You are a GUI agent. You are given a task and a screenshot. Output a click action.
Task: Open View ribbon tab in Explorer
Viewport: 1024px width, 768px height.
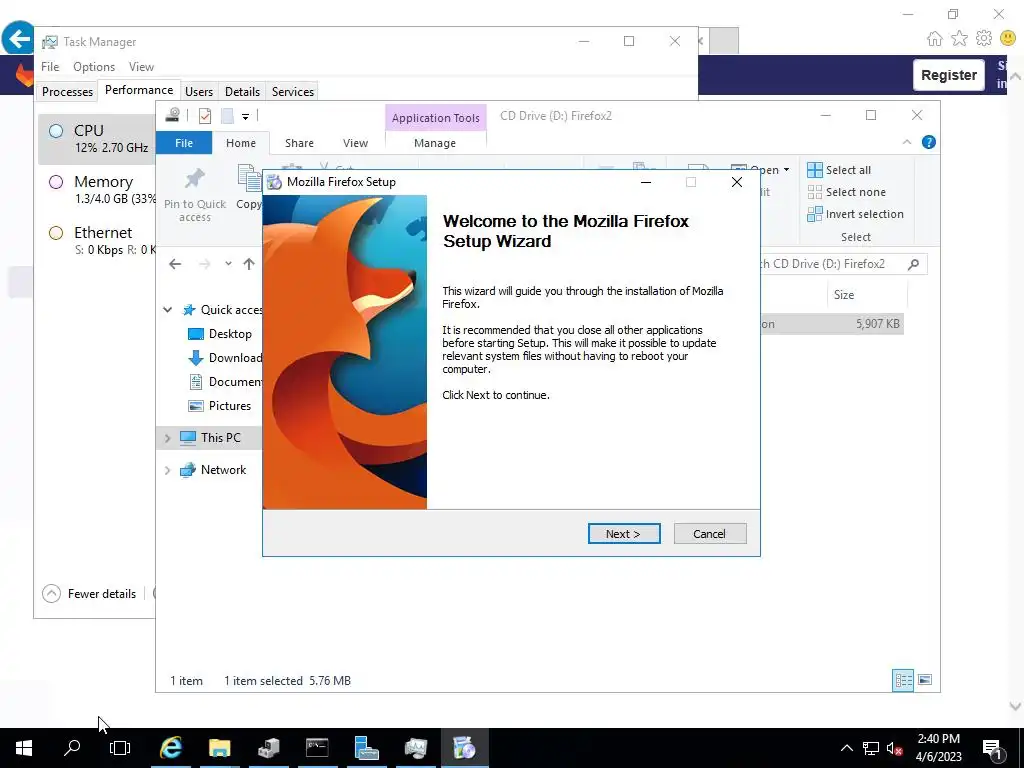click(x=355, y=143)
